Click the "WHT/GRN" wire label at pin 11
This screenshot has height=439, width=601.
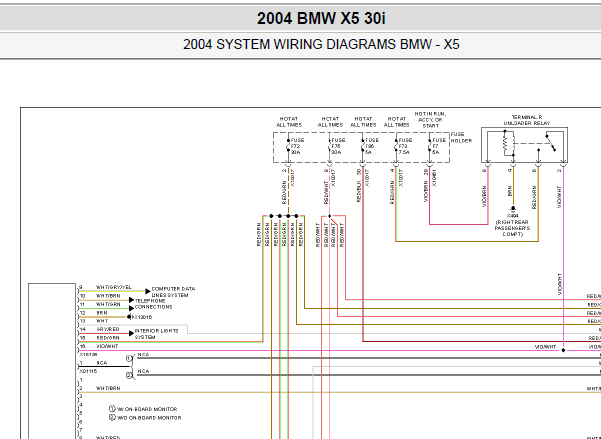tap(108, 304)
